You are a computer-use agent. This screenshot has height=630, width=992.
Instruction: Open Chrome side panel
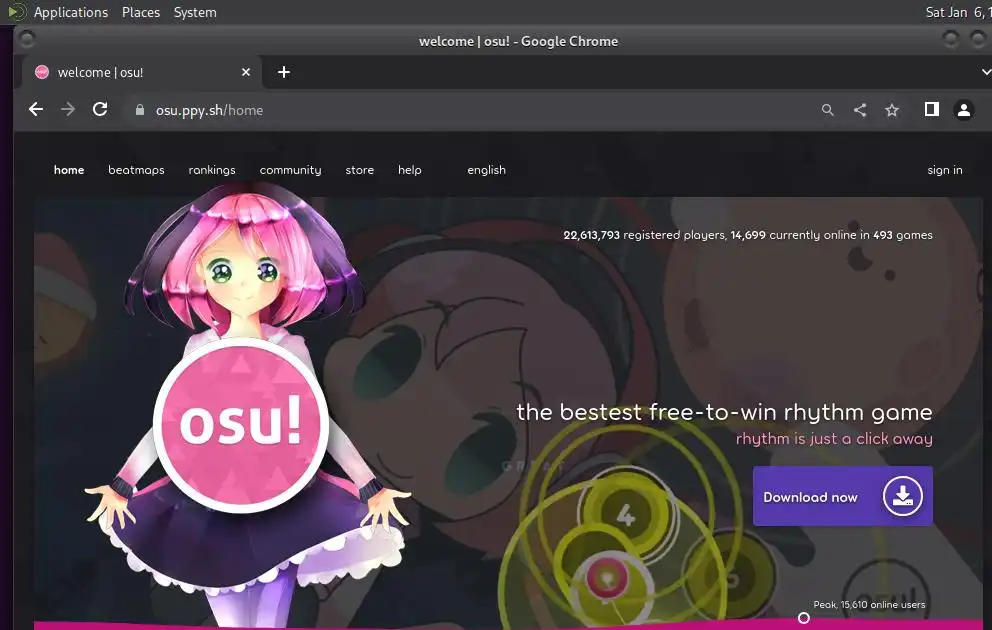click(x=931, y=109)
